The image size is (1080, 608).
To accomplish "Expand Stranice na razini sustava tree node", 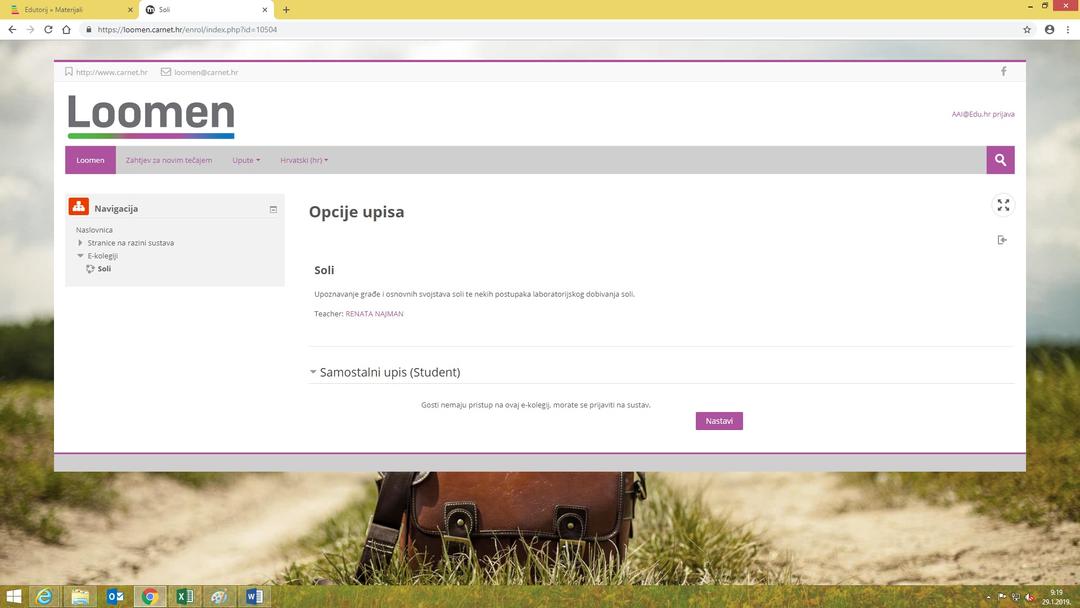I will pyautogui.click(x=81, y=243).
